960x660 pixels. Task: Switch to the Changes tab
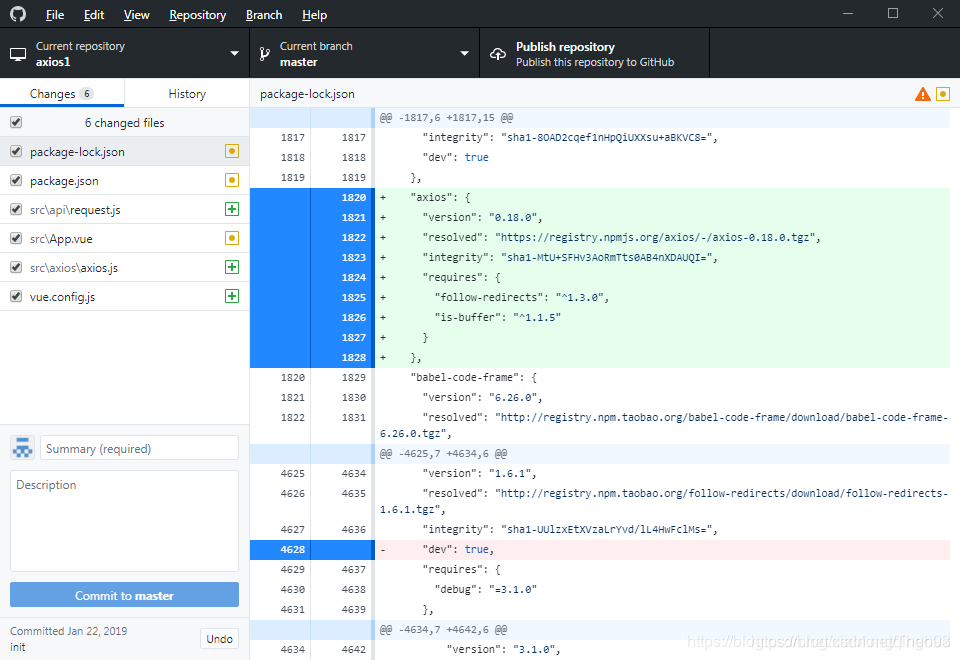tap(62, 94)
